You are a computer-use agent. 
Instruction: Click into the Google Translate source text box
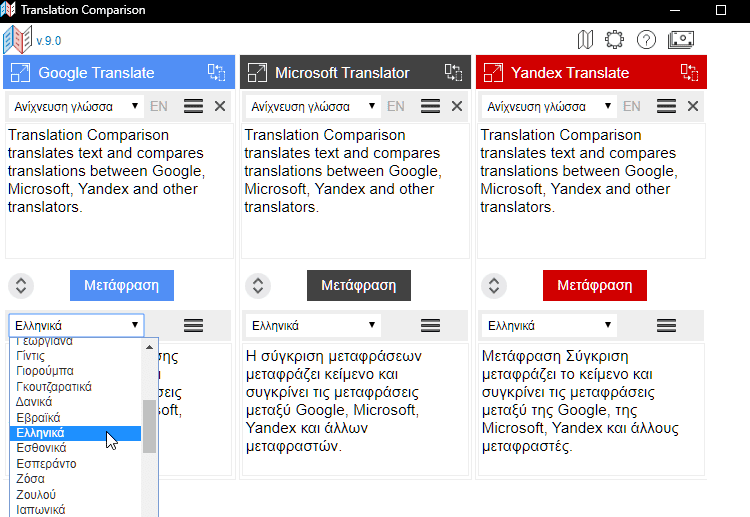pyautogui.click(x=119, y=191)
